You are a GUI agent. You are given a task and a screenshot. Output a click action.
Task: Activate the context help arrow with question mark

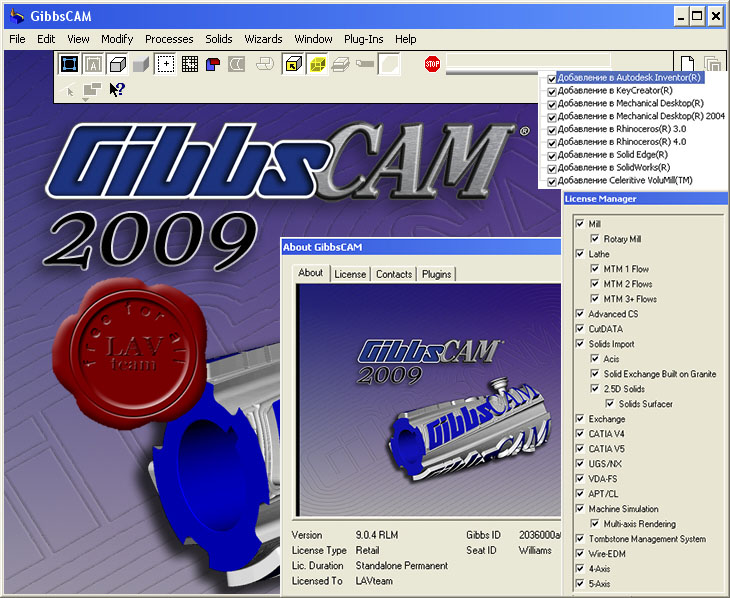(x=117, y=89)
